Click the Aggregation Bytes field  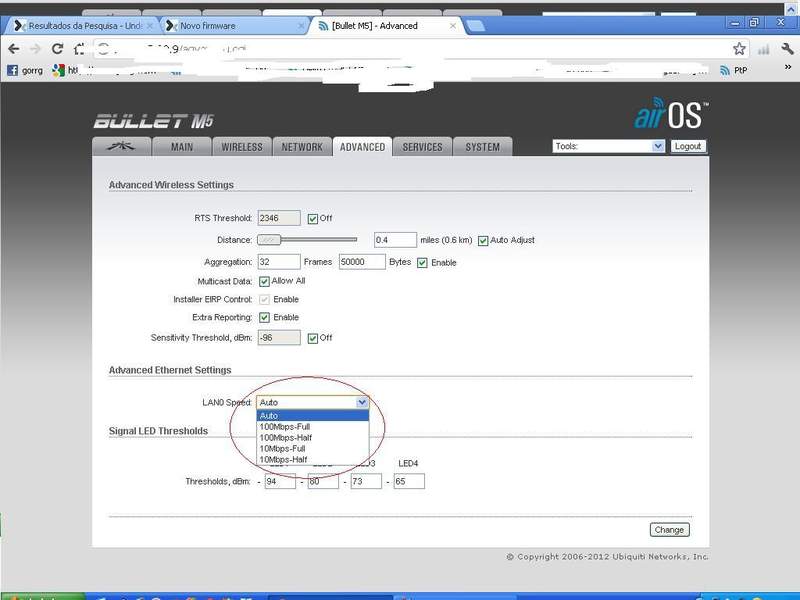click(x=362, y=262)
